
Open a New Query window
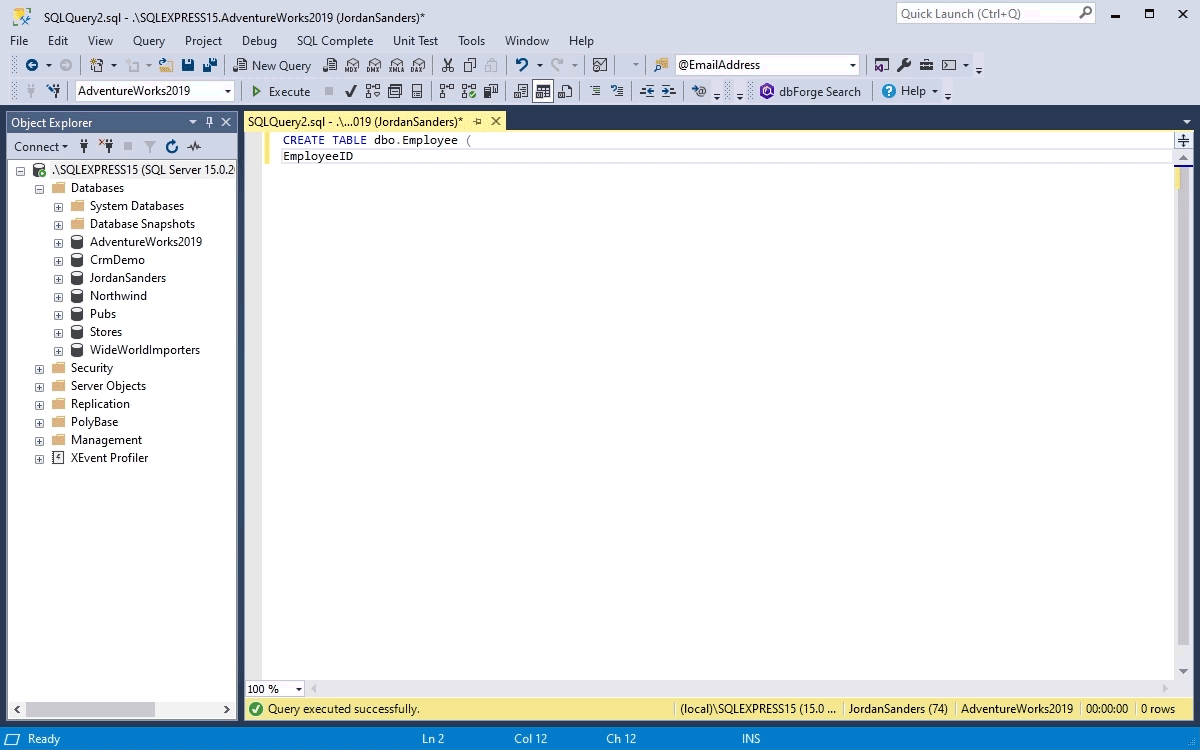272,65
